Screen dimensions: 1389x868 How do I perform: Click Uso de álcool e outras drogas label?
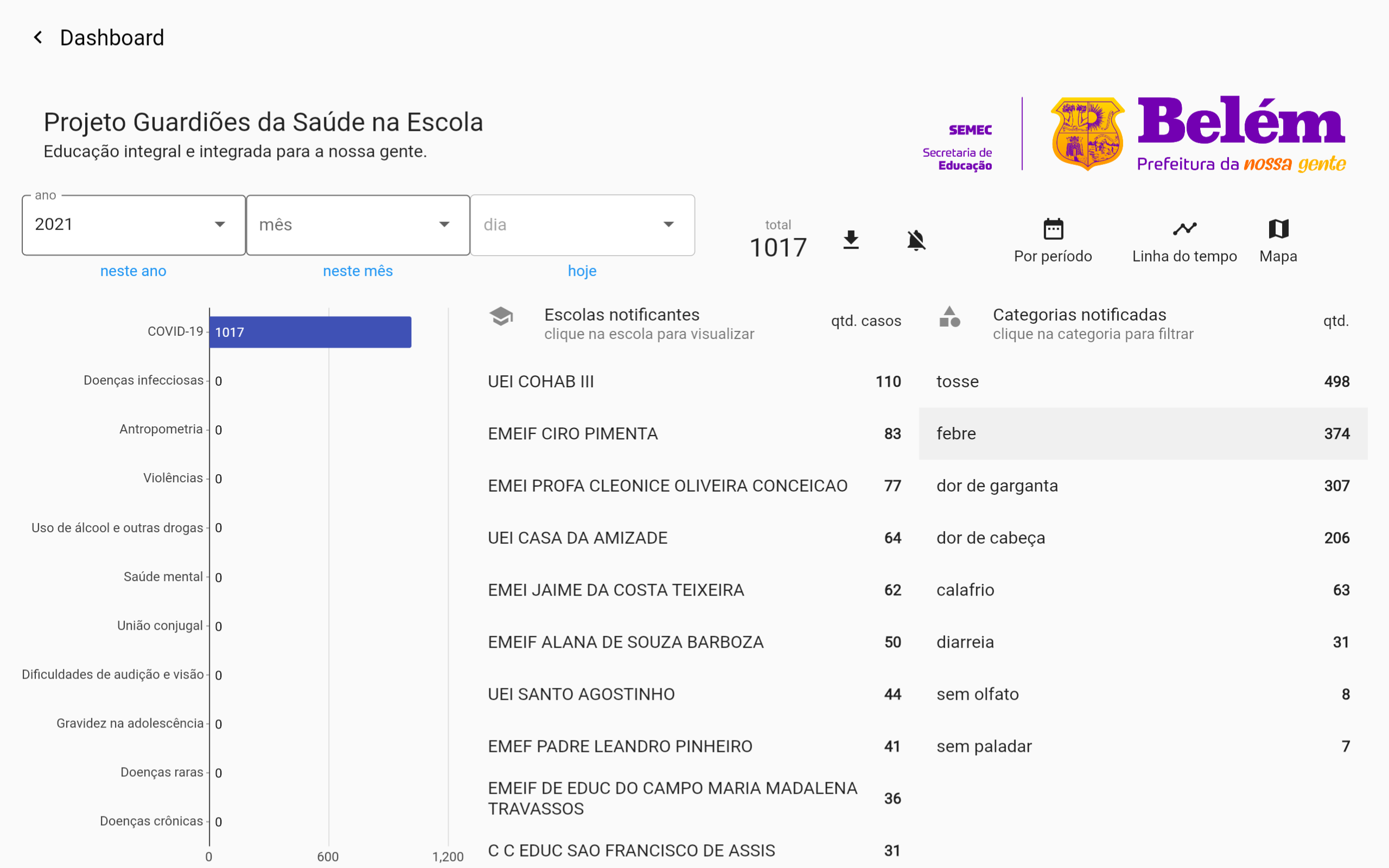[x=118, y=527]
